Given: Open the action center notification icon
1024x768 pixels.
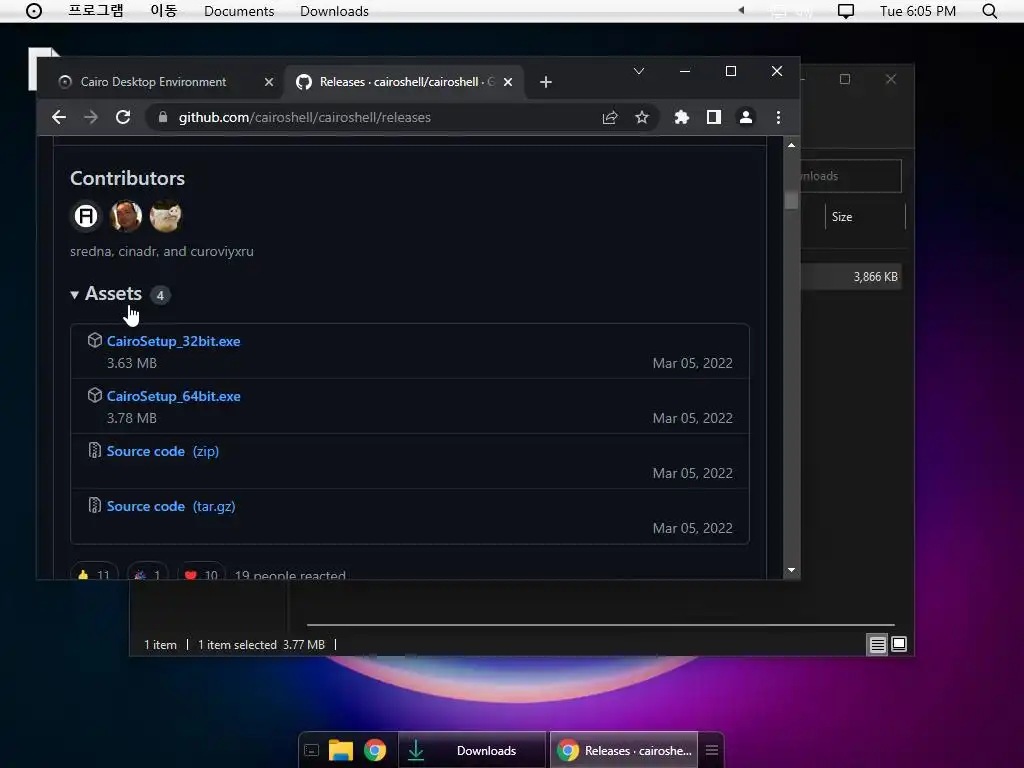Looking at the screenshot, I should tap(846, 12).
